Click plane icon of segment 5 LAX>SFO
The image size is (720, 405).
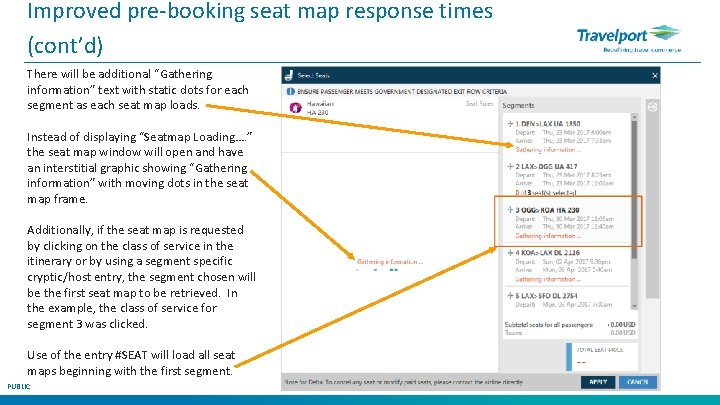[510, 296]
